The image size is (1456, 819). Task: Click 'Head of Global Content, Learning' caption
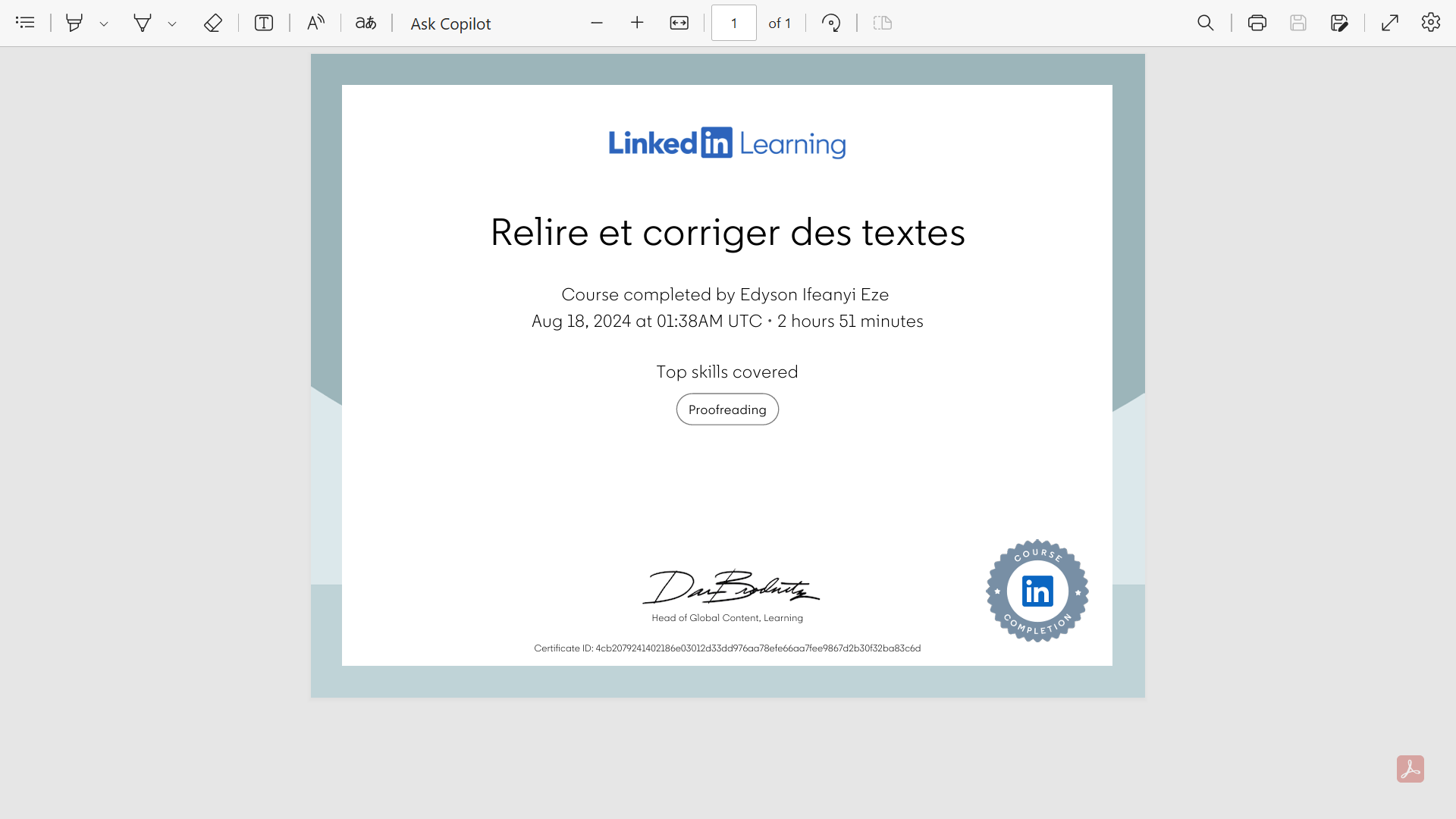coord(727,618)
